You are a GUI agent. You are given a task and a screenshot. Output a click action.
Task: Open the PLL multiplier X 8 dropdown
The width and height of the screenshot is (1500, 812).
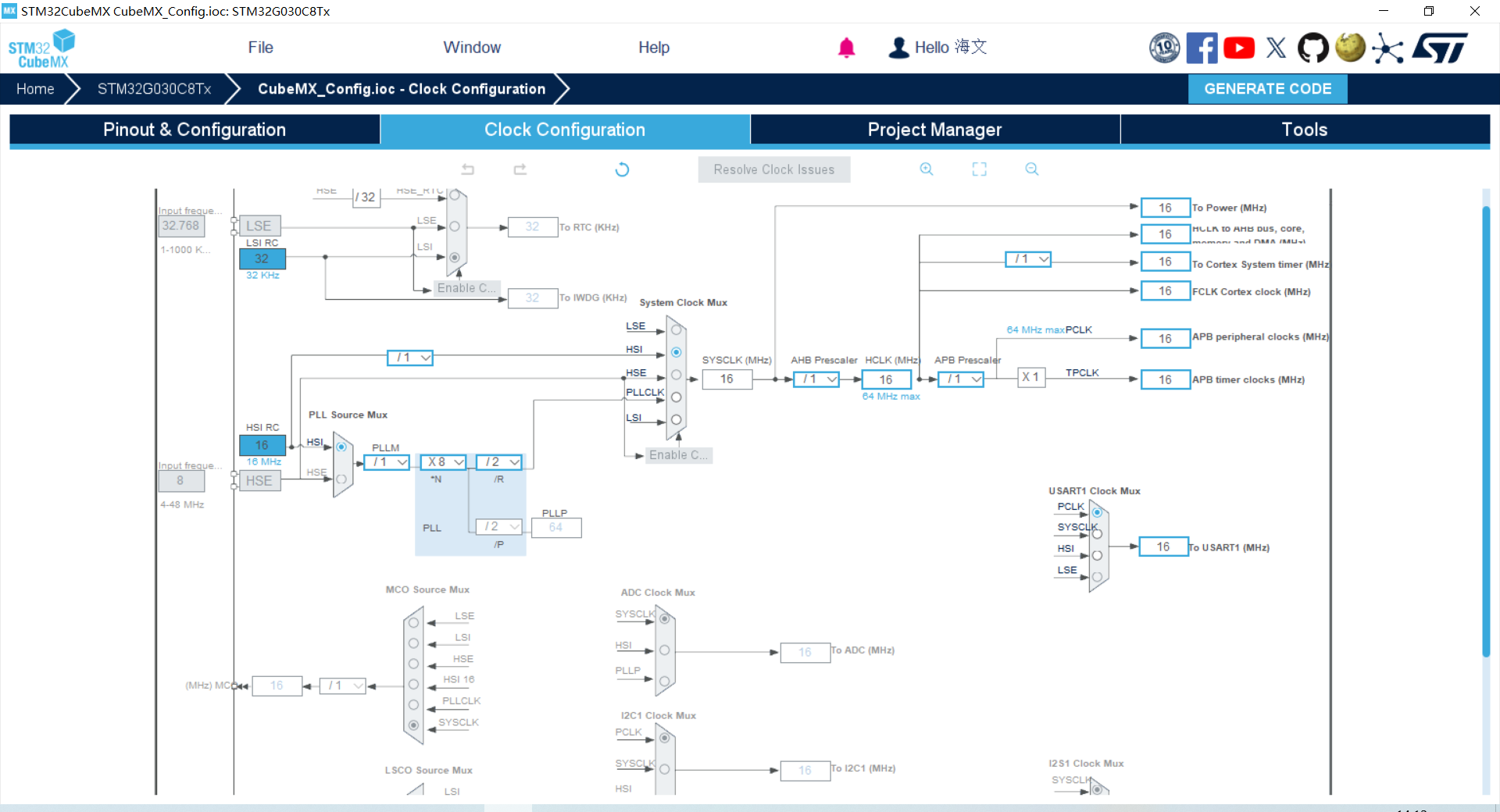(x=444, y=462)
